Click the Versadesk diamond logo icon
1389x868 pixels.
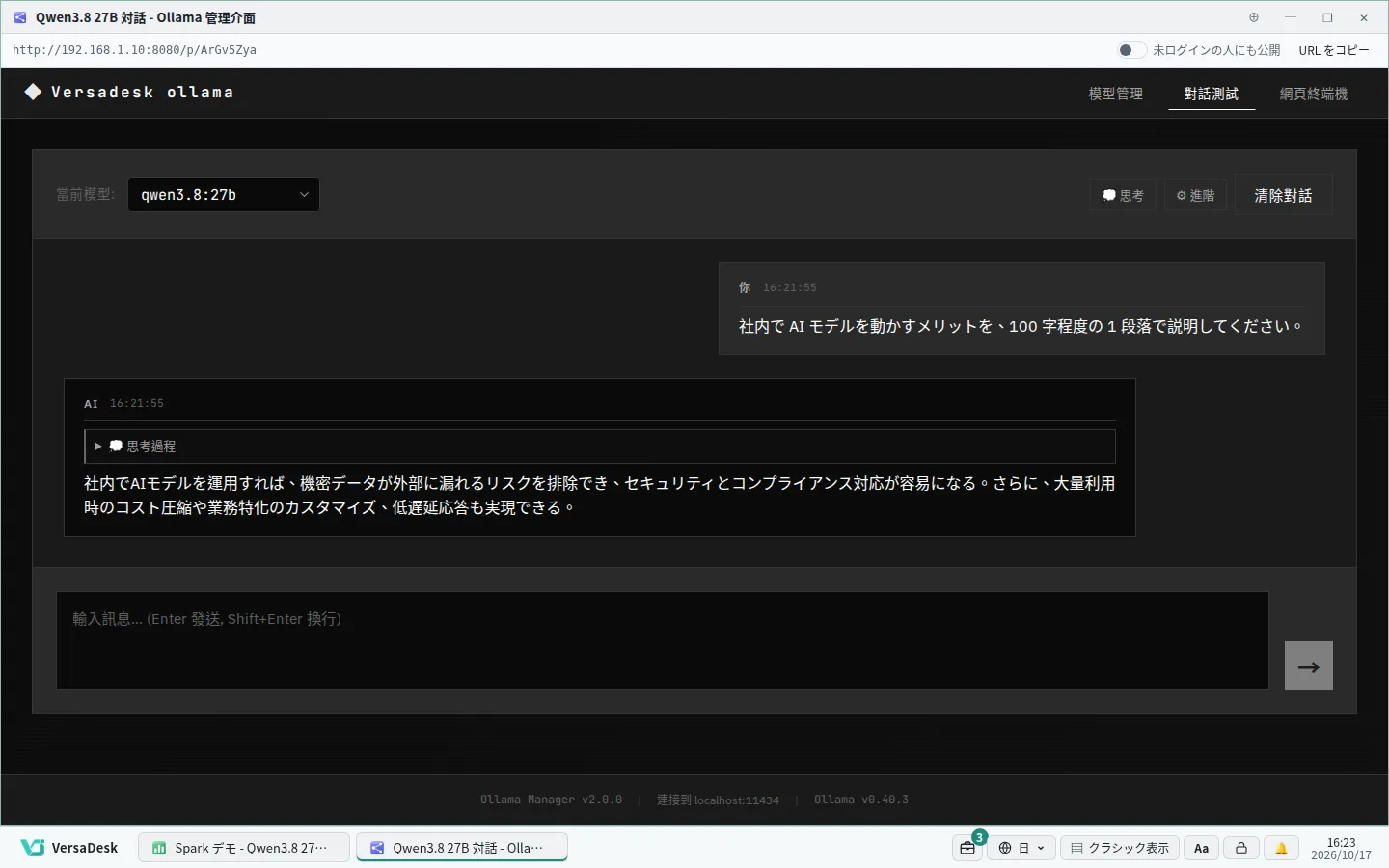tap(33, 92)
